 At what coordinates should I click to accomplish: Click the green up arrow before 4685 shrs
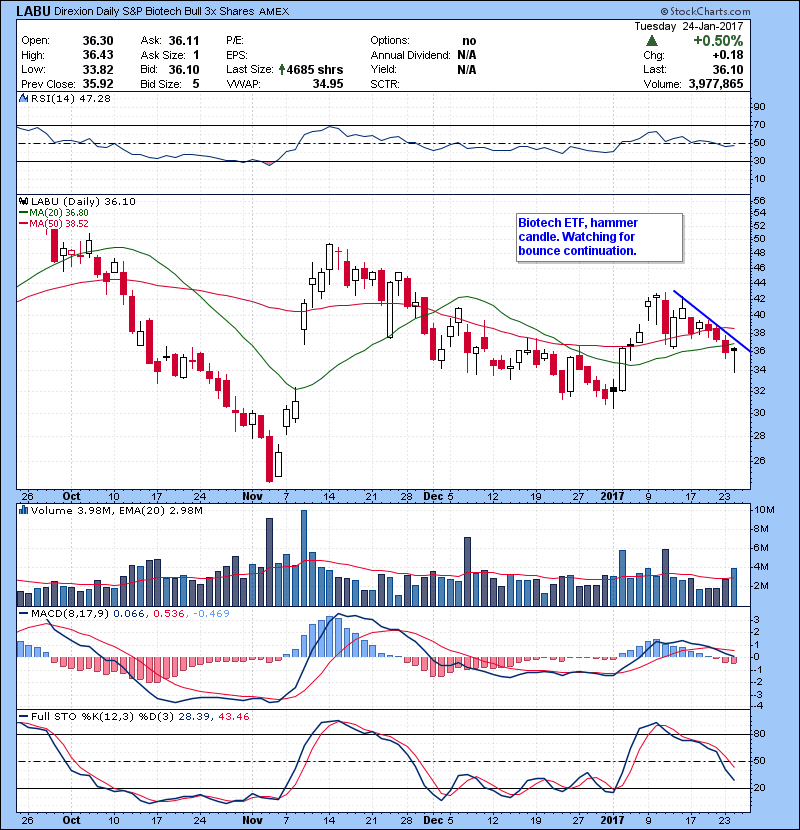click(x=282, y=69)
